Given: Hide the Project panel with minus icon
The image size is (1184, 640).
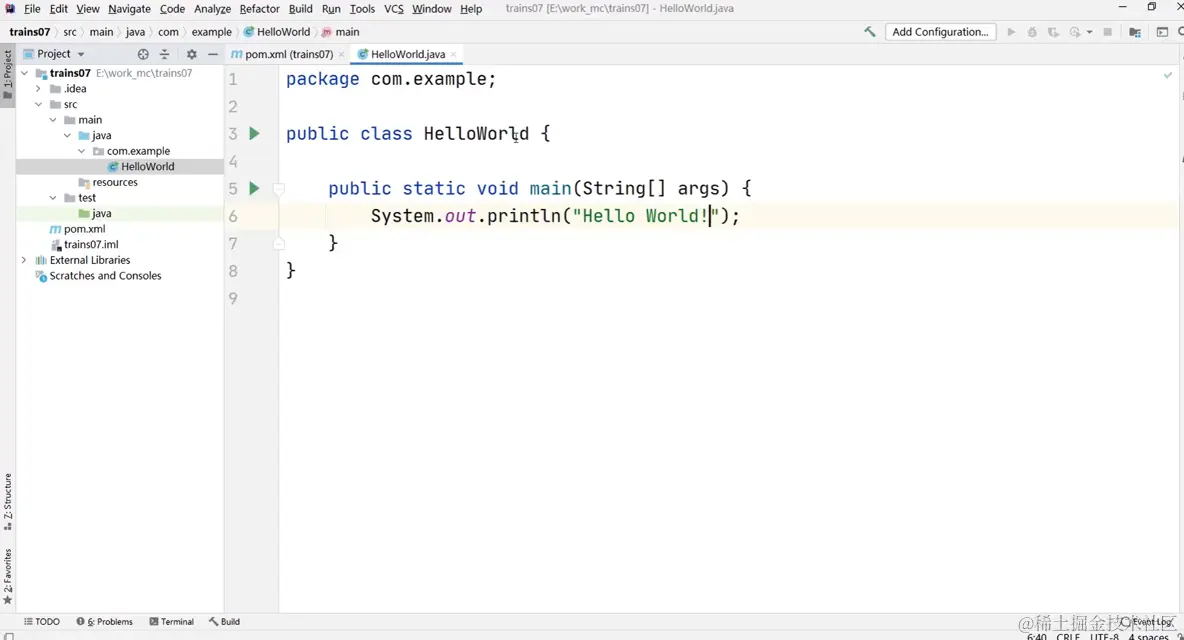Looking at the screenshot, I should click(213, 54).
